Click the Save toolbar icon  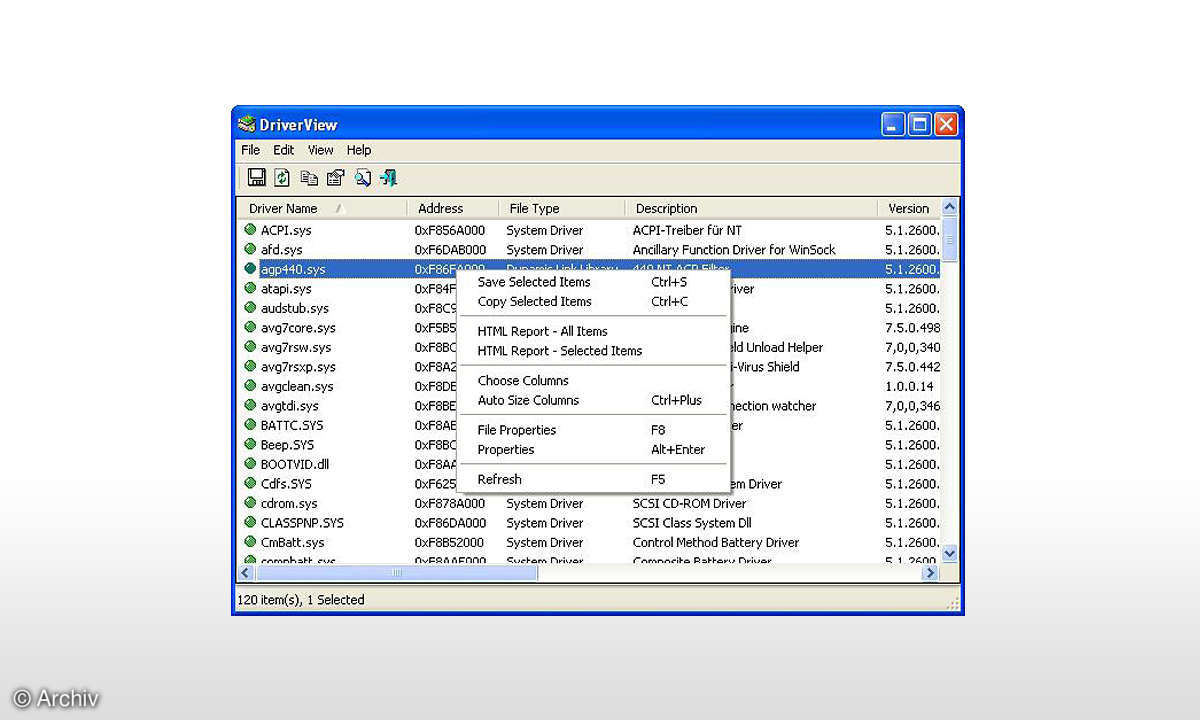click(x=257, y=177)
